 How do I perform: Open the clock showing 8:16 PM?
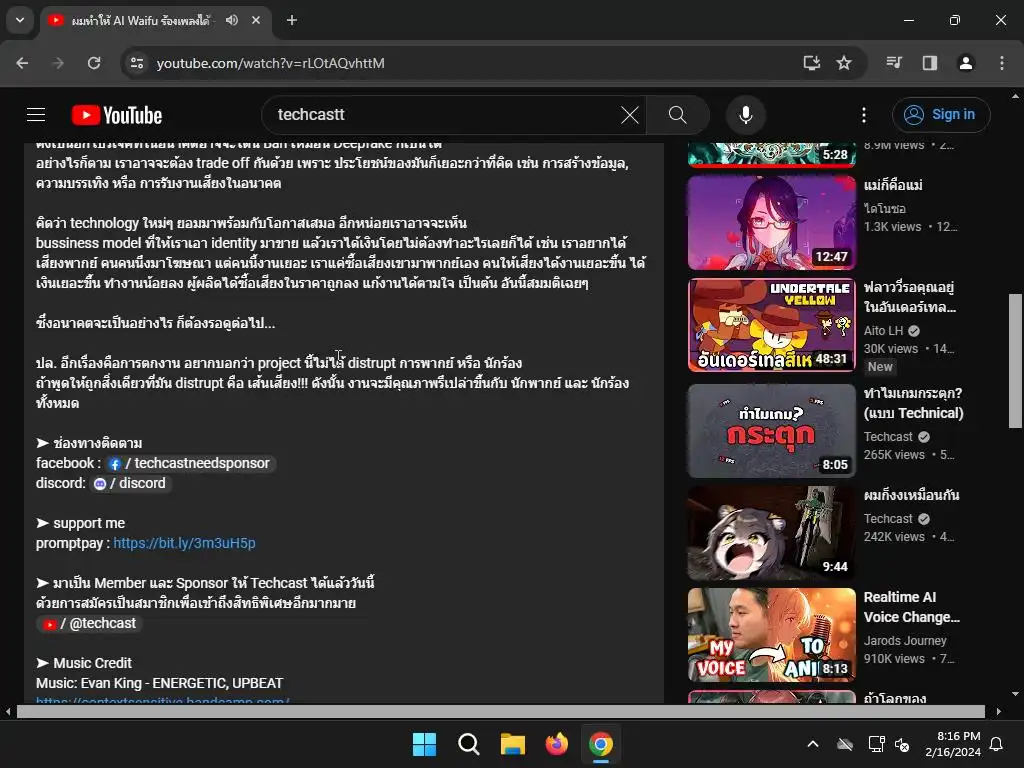tap(953, 744)
